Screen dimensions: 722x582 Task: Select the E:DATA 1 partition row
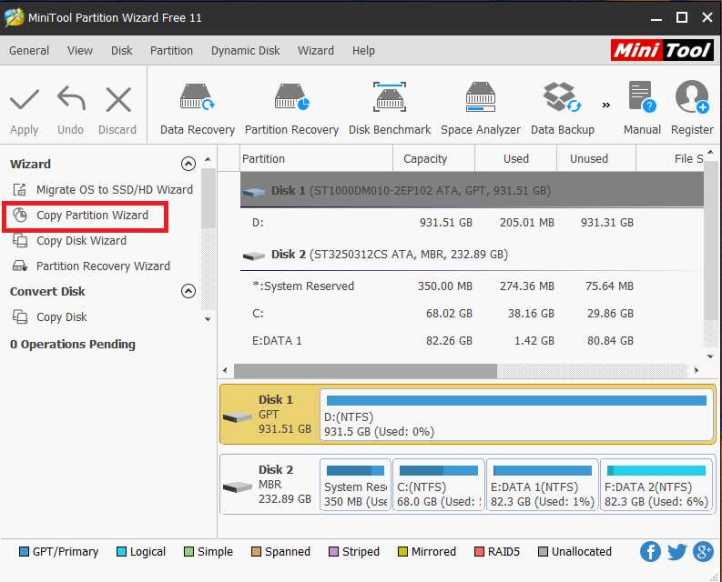[x=472, y=341]
